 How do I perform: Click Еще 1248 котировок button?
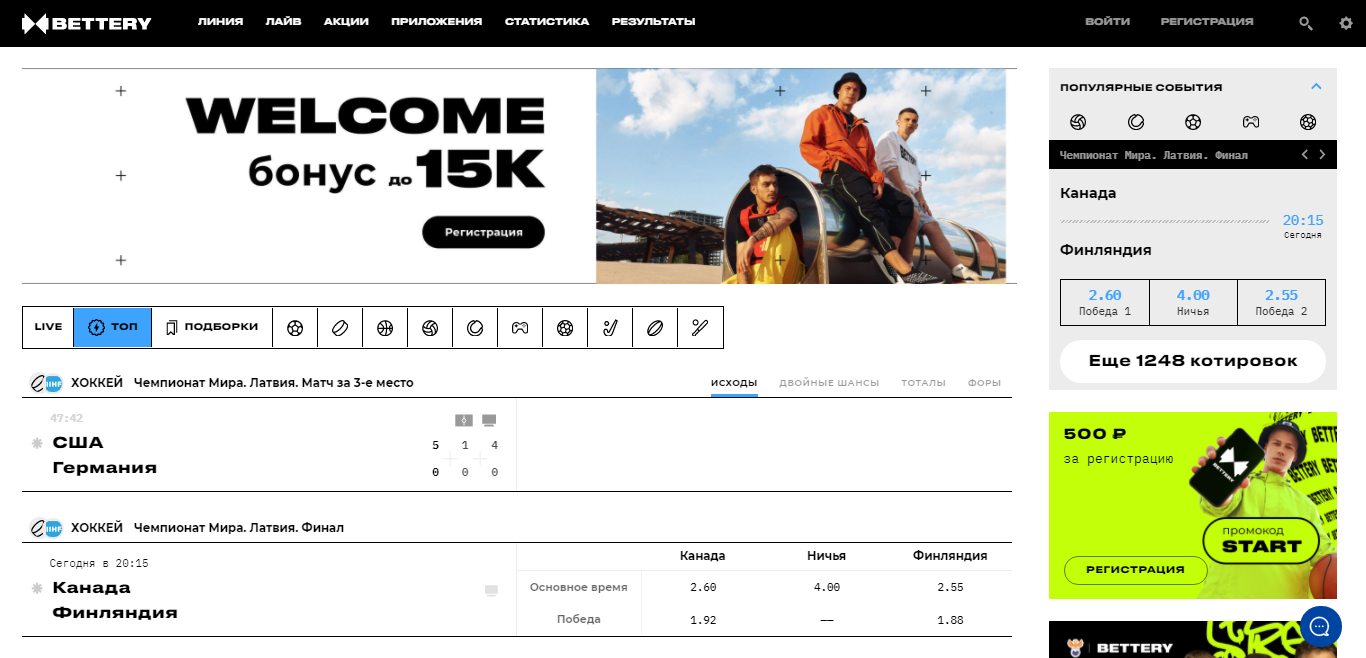(x=1193, y=361)
